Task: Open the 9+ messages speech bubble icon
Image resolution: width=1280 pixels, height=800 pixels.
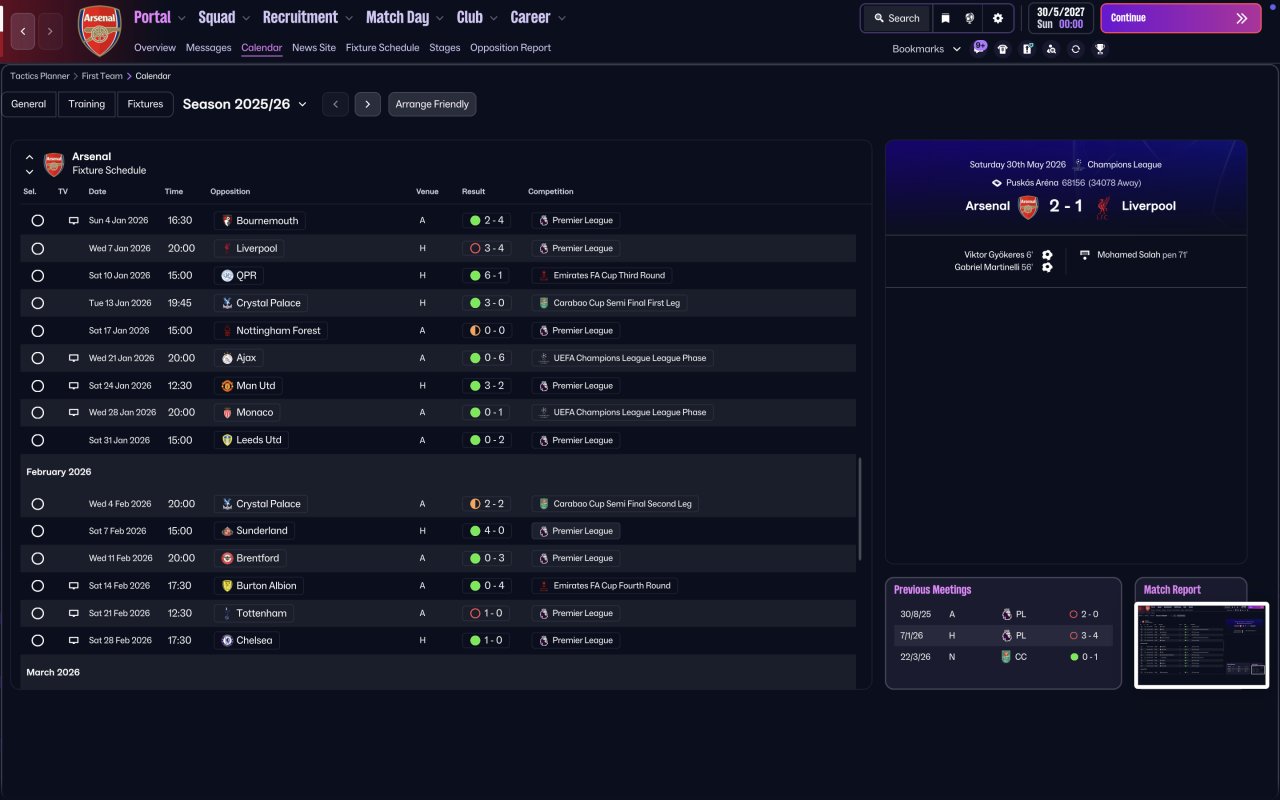Action: 979,47
